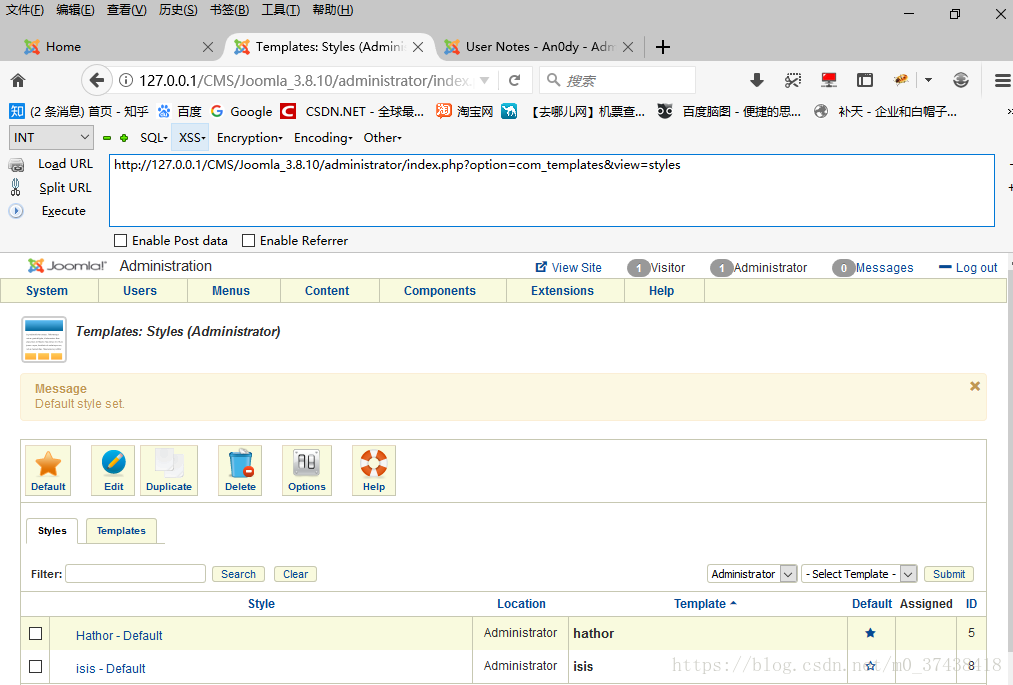
Task: Open the Users menu
Action: point(140,291)
